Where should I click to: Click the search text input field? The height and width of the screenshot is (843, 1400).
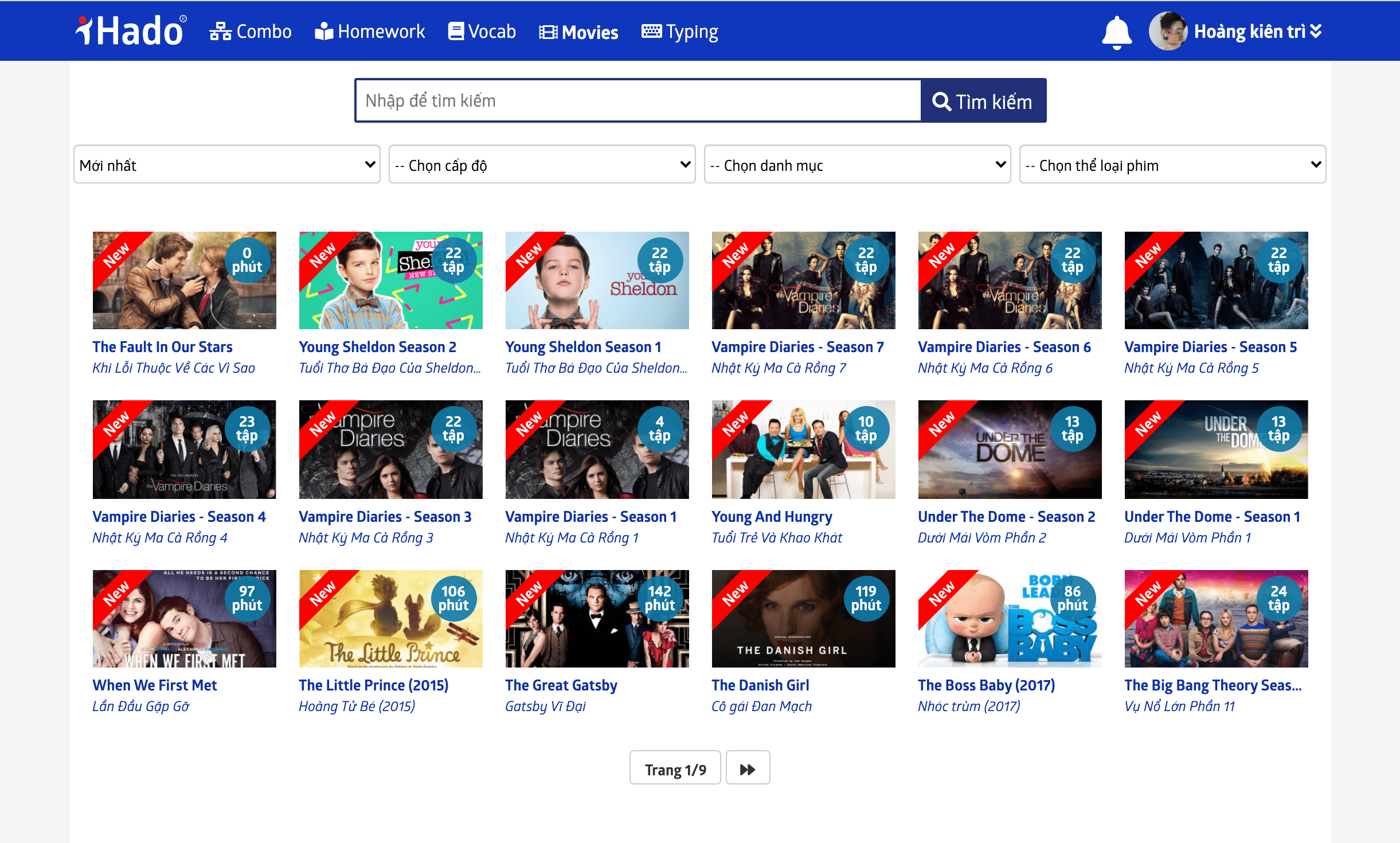click(638, 101)
